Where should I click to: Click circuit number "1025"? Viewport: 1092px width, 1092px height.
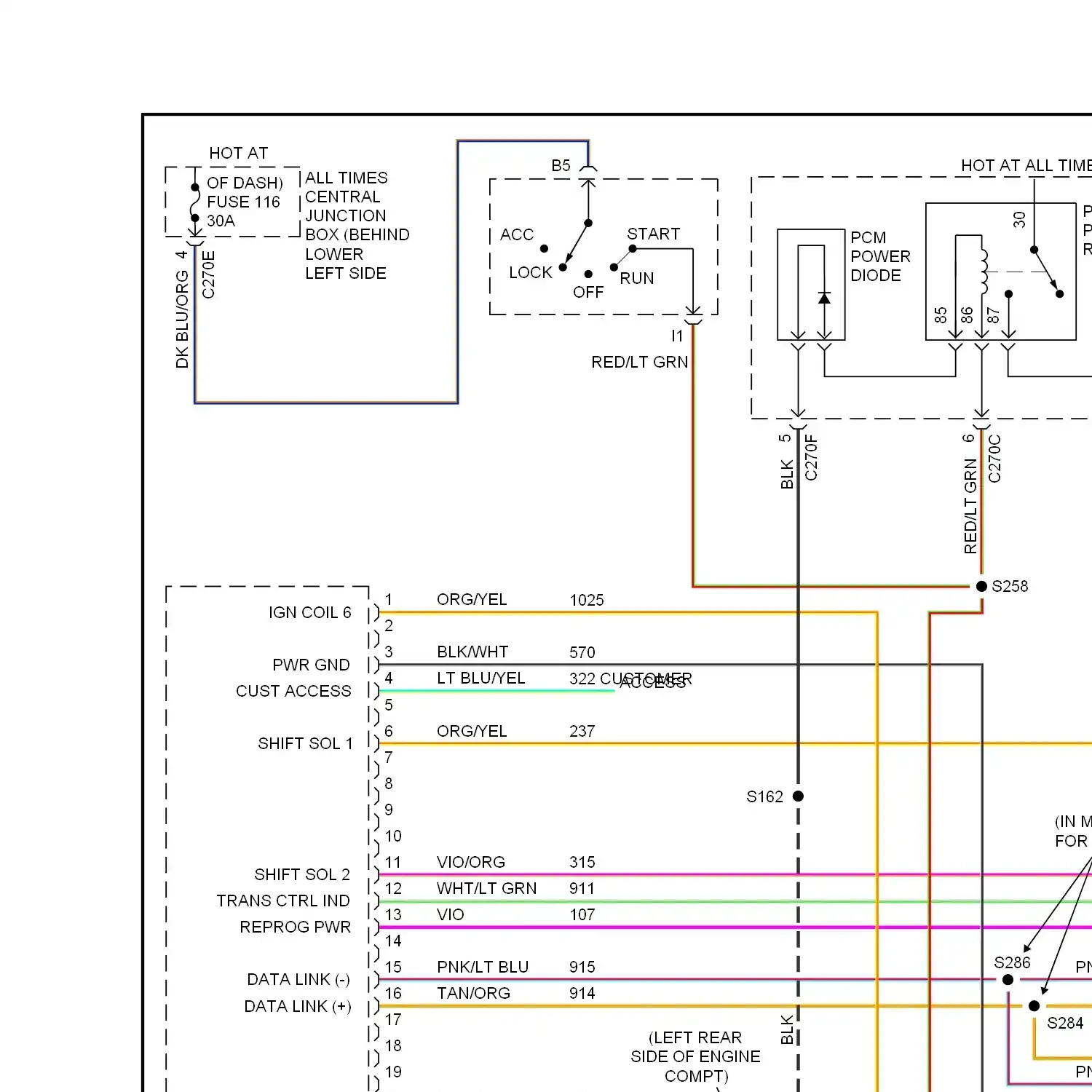point(587,600)
